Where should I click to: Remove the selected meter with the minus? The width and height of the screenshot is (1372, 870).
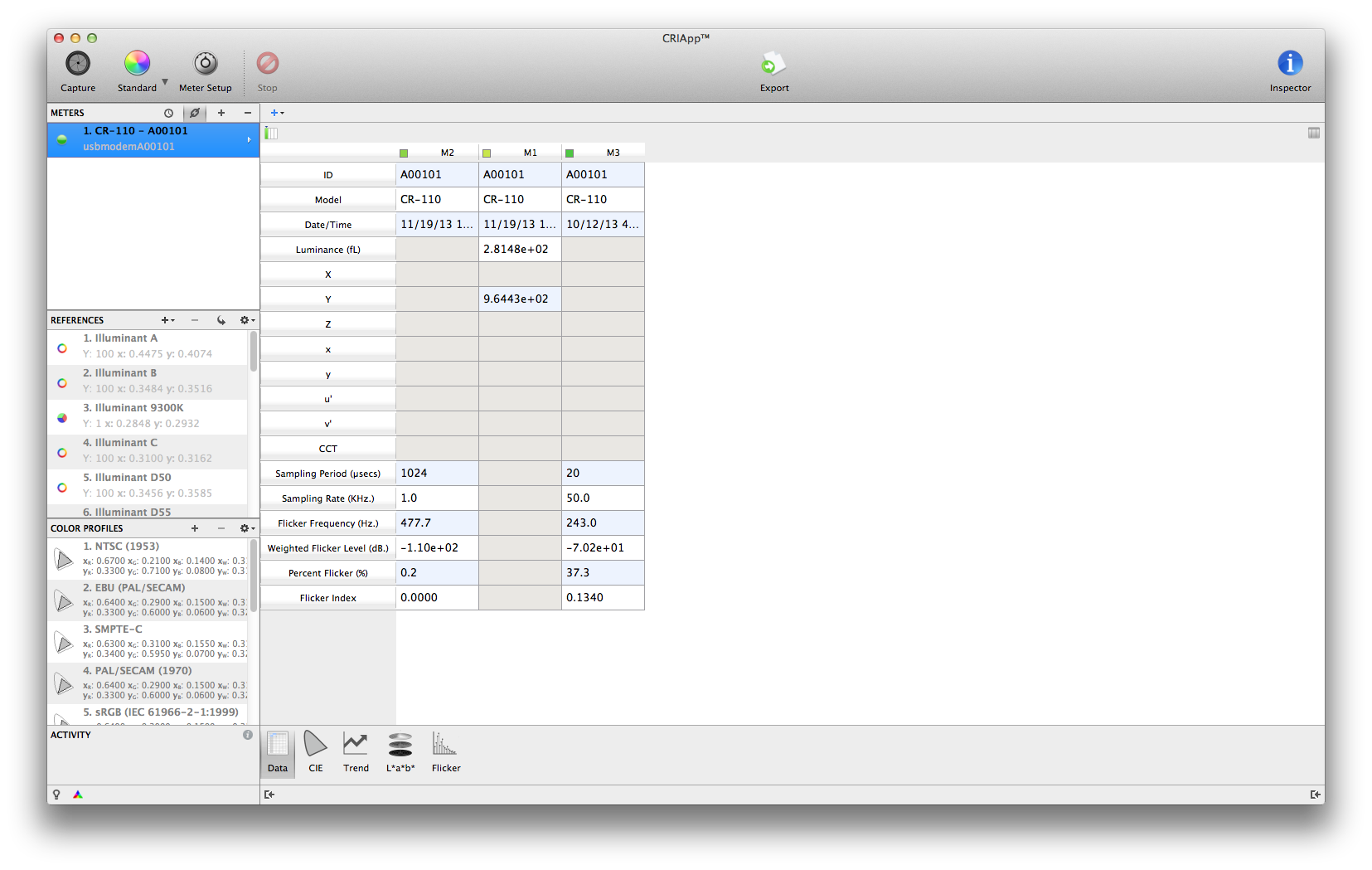click(247, 113)
